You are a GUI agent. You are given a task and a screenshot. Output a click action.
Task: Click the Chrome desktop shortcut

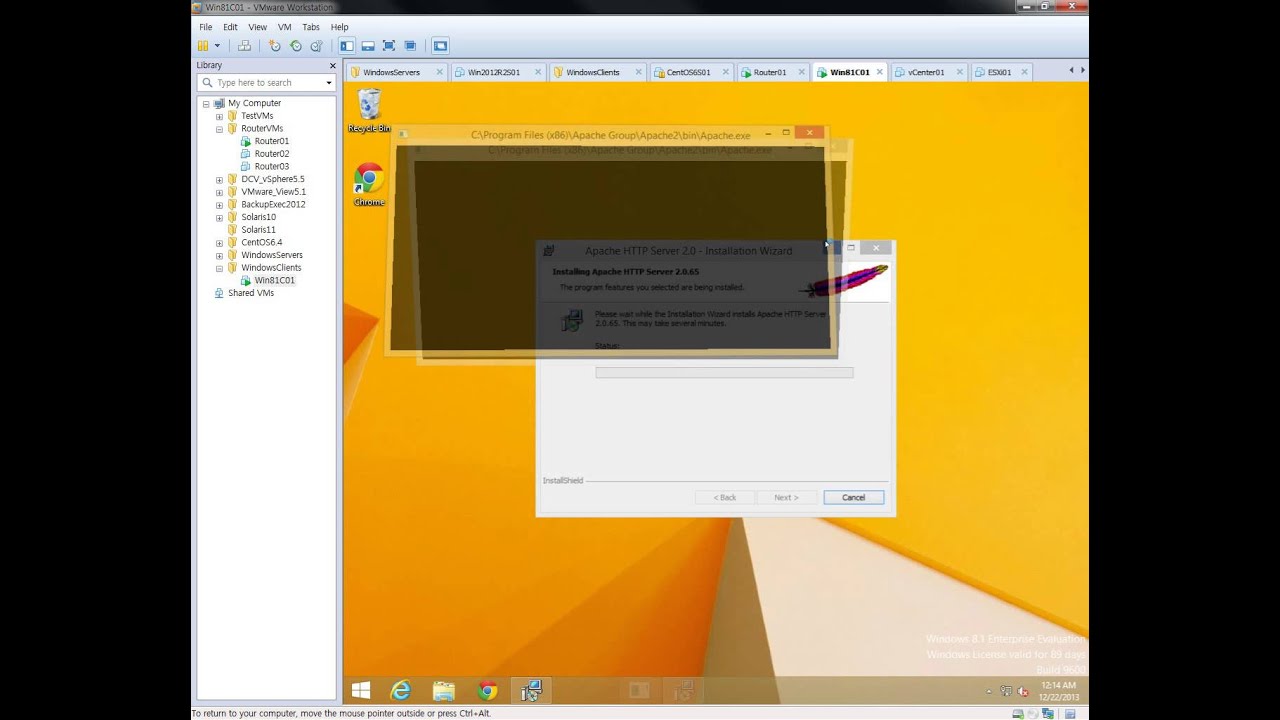pyautogui.click(x=369, y=185)
